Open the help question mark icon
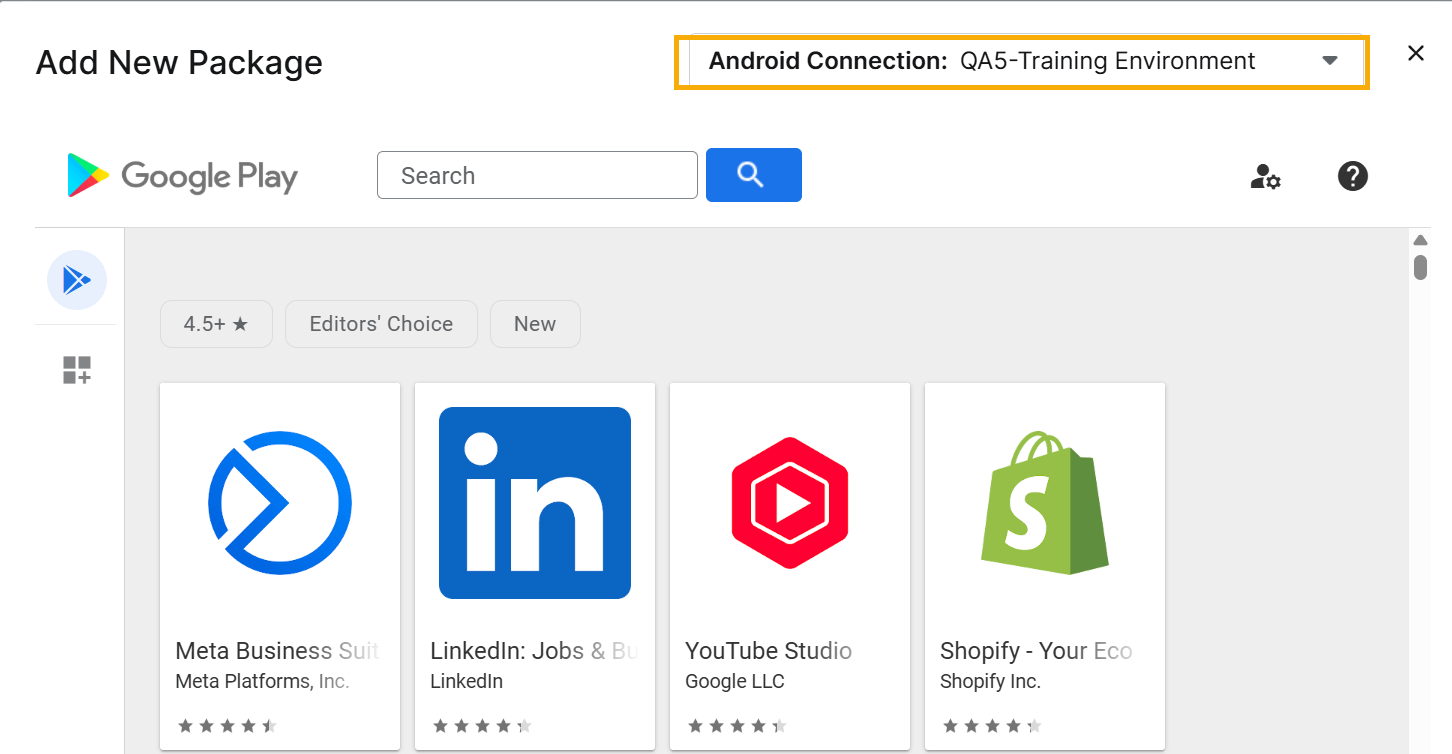Screen dimensions: 1452x754 (x=1352, y=177)
